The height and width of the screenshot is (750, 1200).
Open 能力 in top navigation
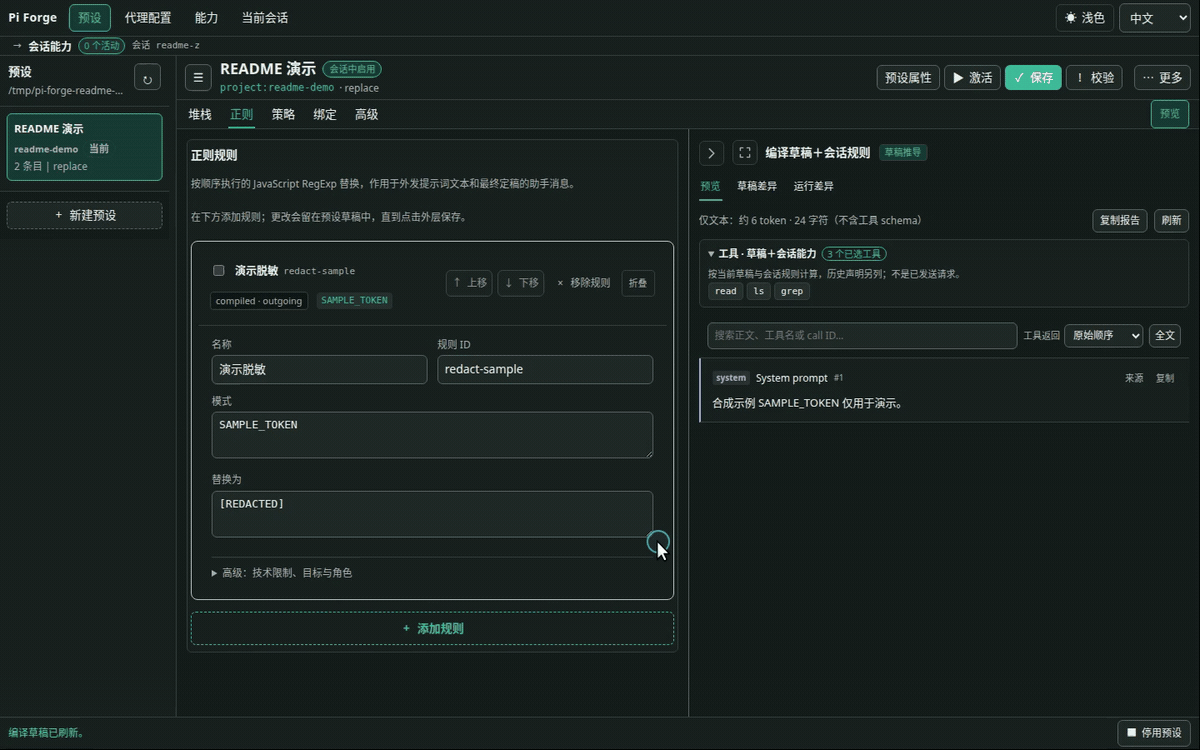click(x=206, y=18)
